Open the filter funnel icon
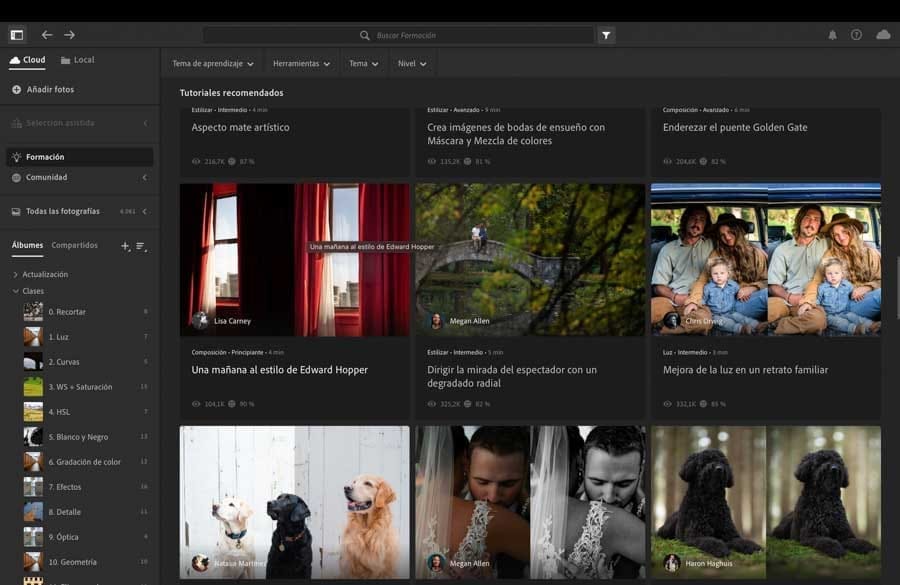900x585 pixels. (x=606, y=35)
